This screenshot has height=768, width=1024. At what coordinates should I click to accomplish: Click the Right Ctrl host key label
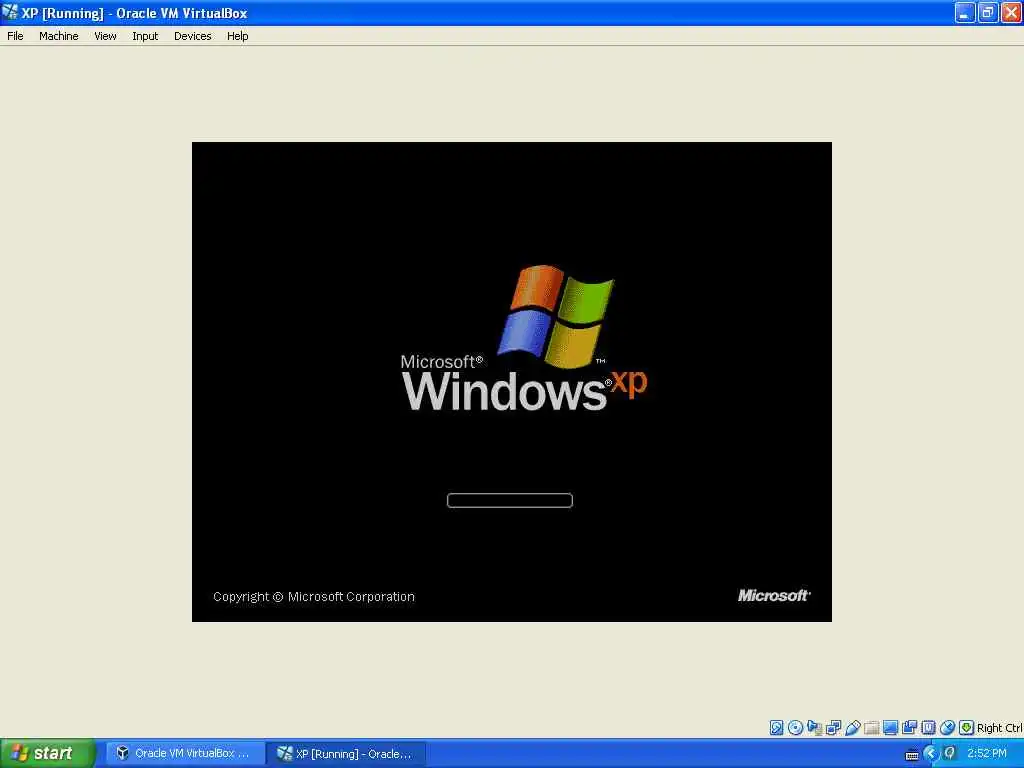[x=999, y=728]
